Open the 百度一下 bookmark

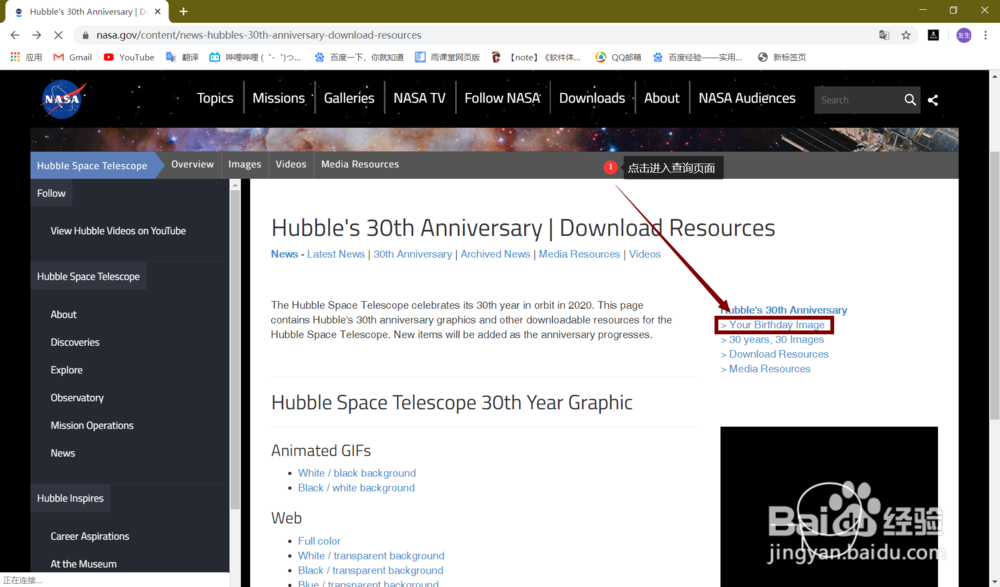359,57
